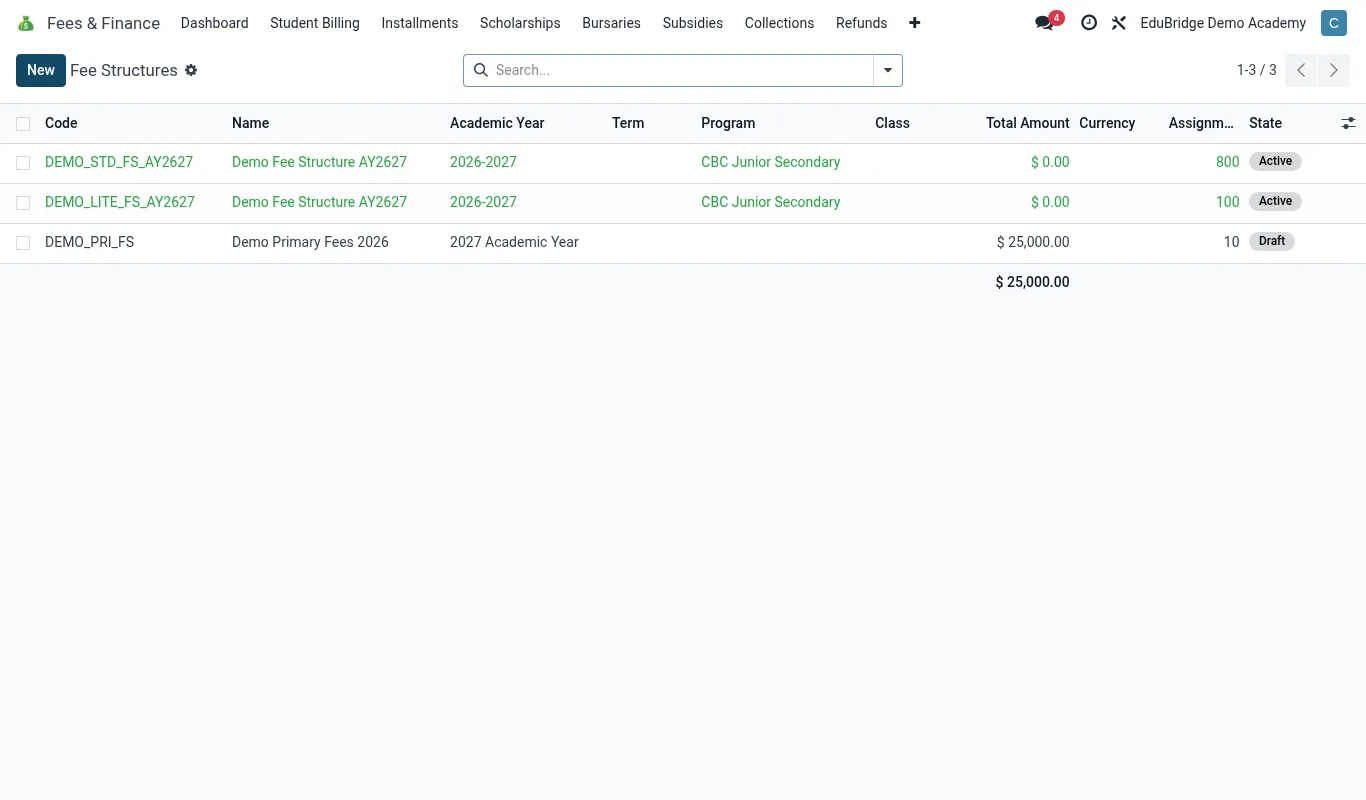Screen dimensions: 1366x800
Task: Open the optional columns adjust icon
Action: [x=1348, y=123]
